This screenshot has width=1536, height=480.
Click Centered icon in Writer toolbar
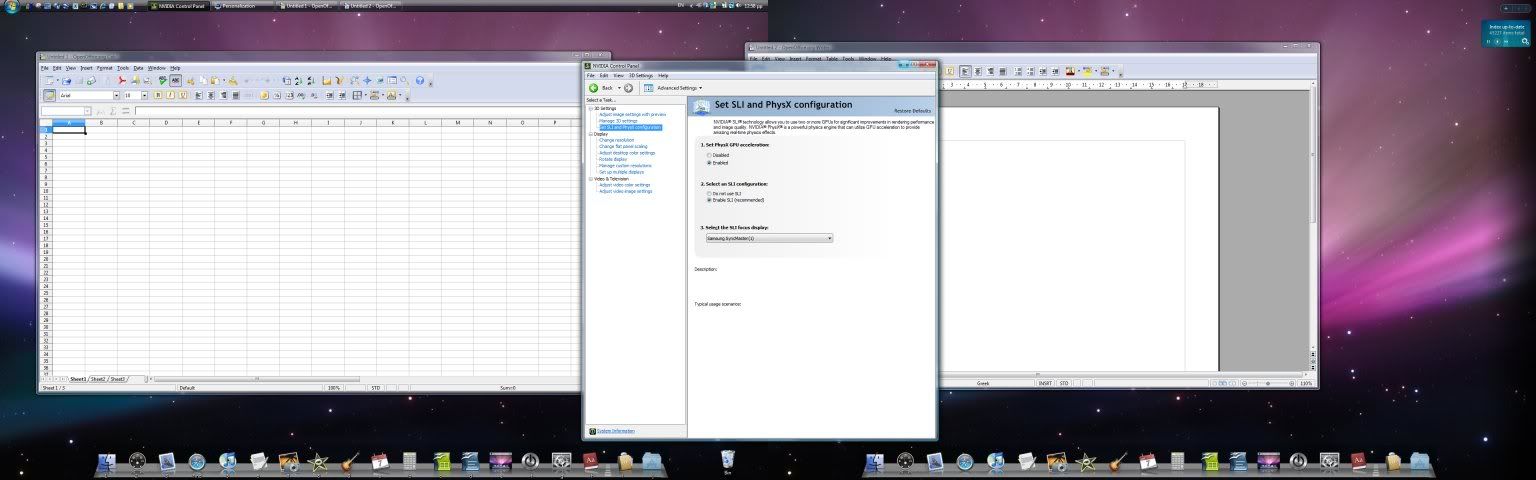977,72
